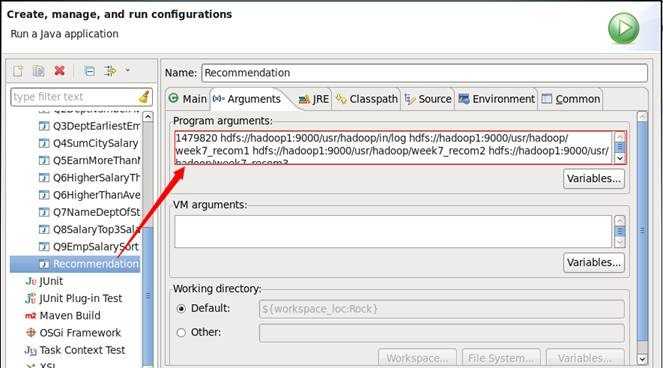Click the Q3DeptEarliestEm Java icon
663x368 pixels.
click(44, 126)
